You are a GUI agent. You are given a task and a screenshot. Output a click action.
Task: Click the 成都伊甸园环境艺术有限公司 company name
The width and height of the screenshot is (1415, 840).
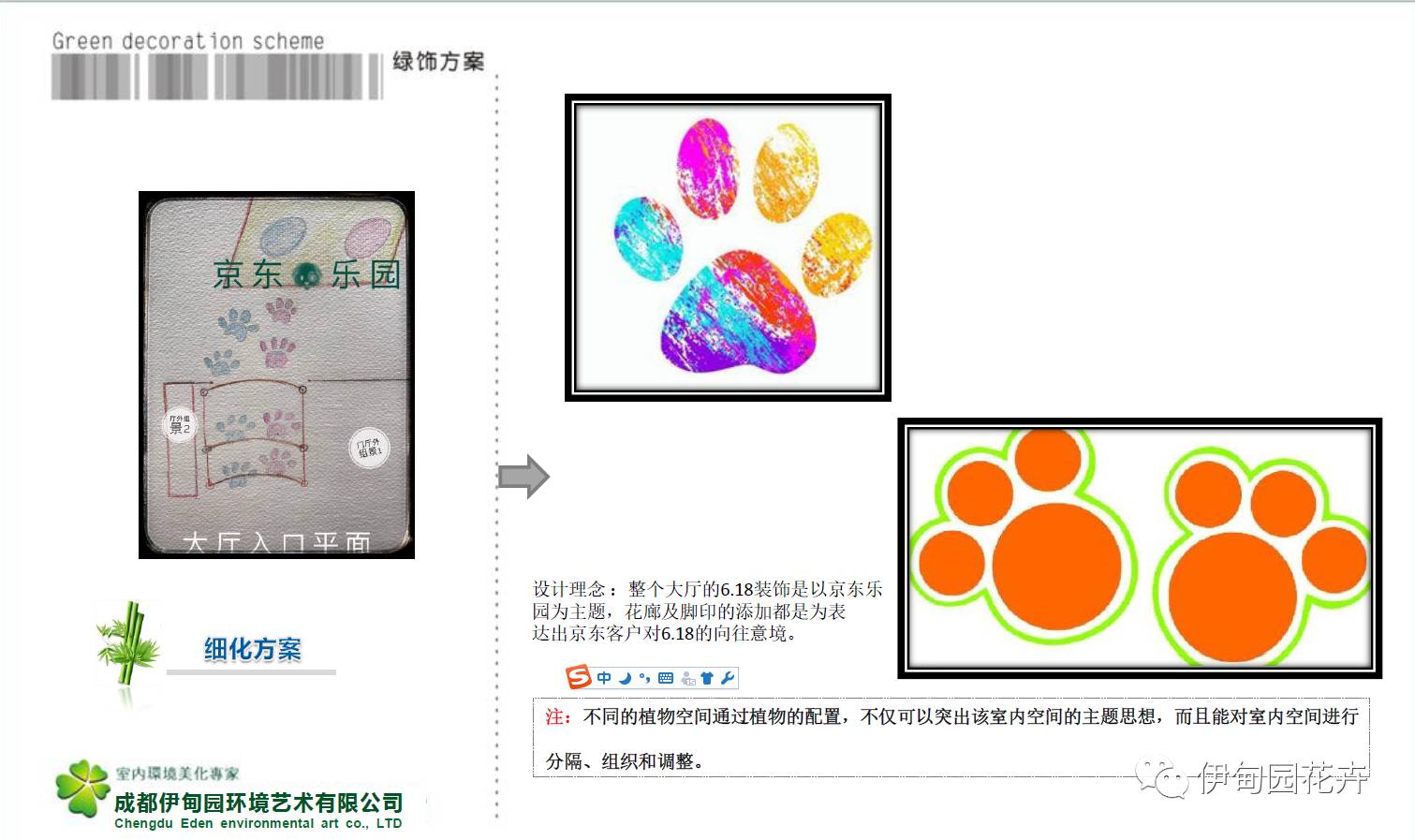click(258, 803)
